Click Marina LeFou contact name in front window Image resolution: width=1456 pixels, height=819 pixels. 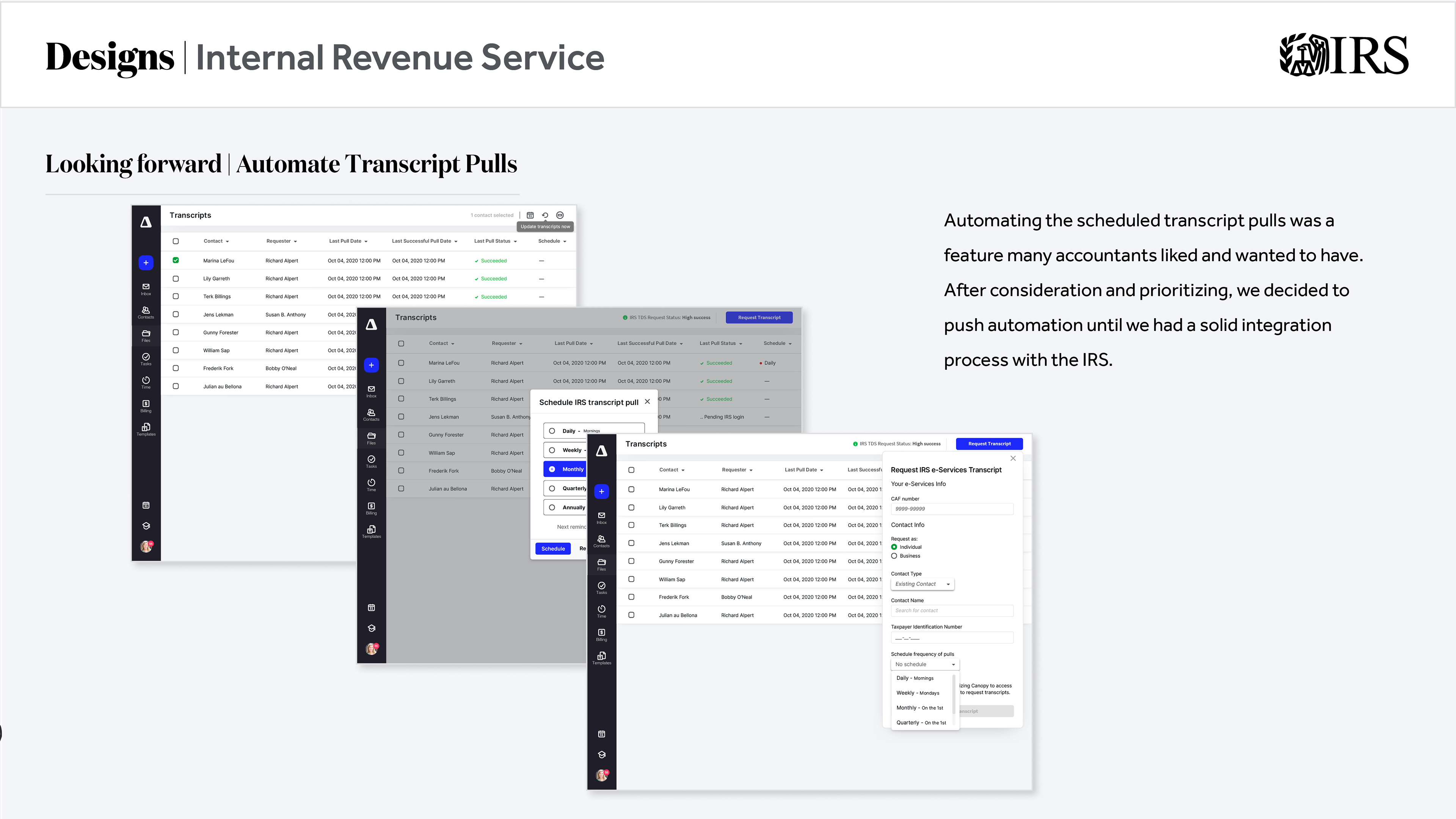[x=674, y=490]
